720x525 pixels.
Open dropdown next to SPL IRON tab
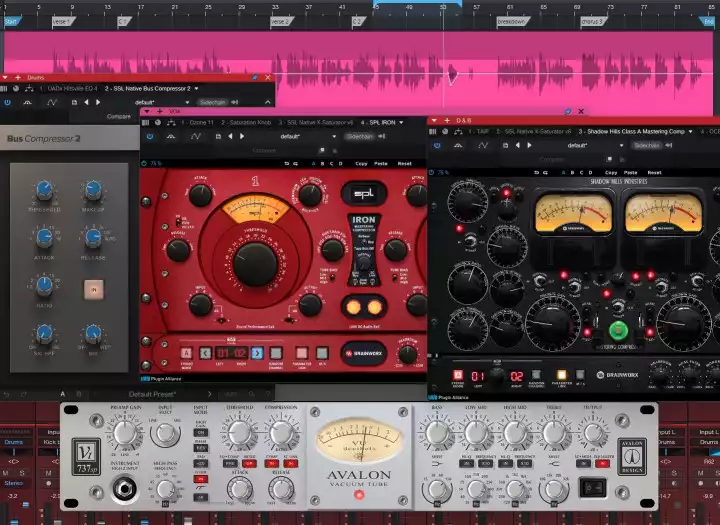[x=401, y=123]
